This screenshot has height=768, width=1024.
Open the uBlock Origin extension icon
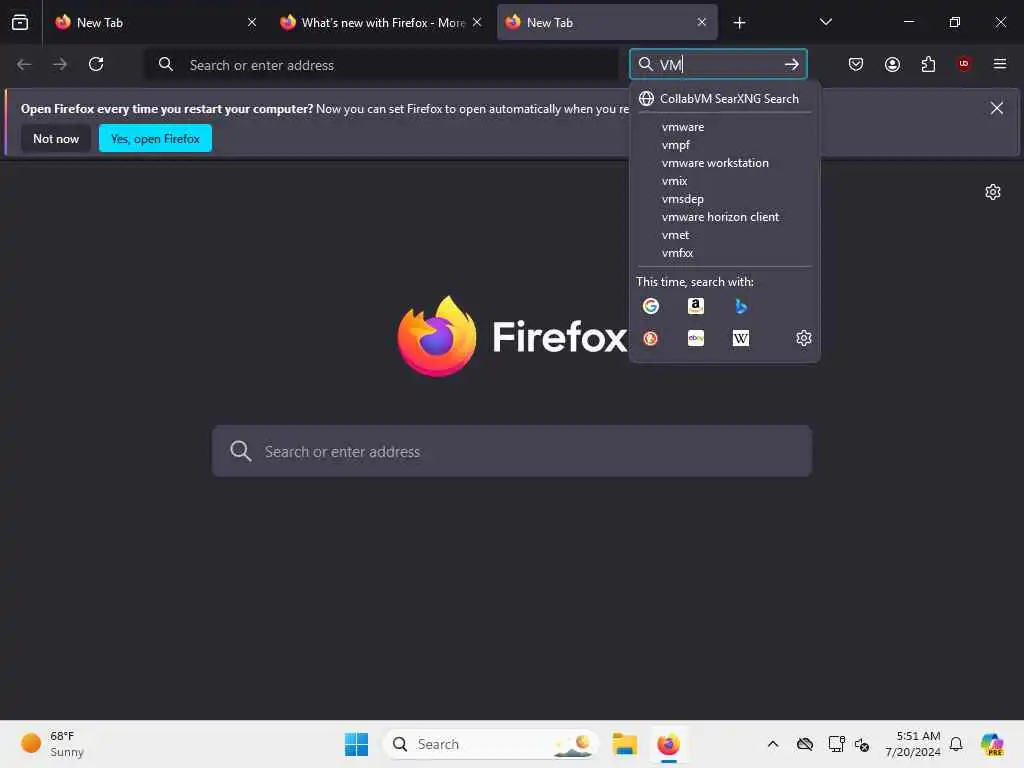click(x=963, y=64)
